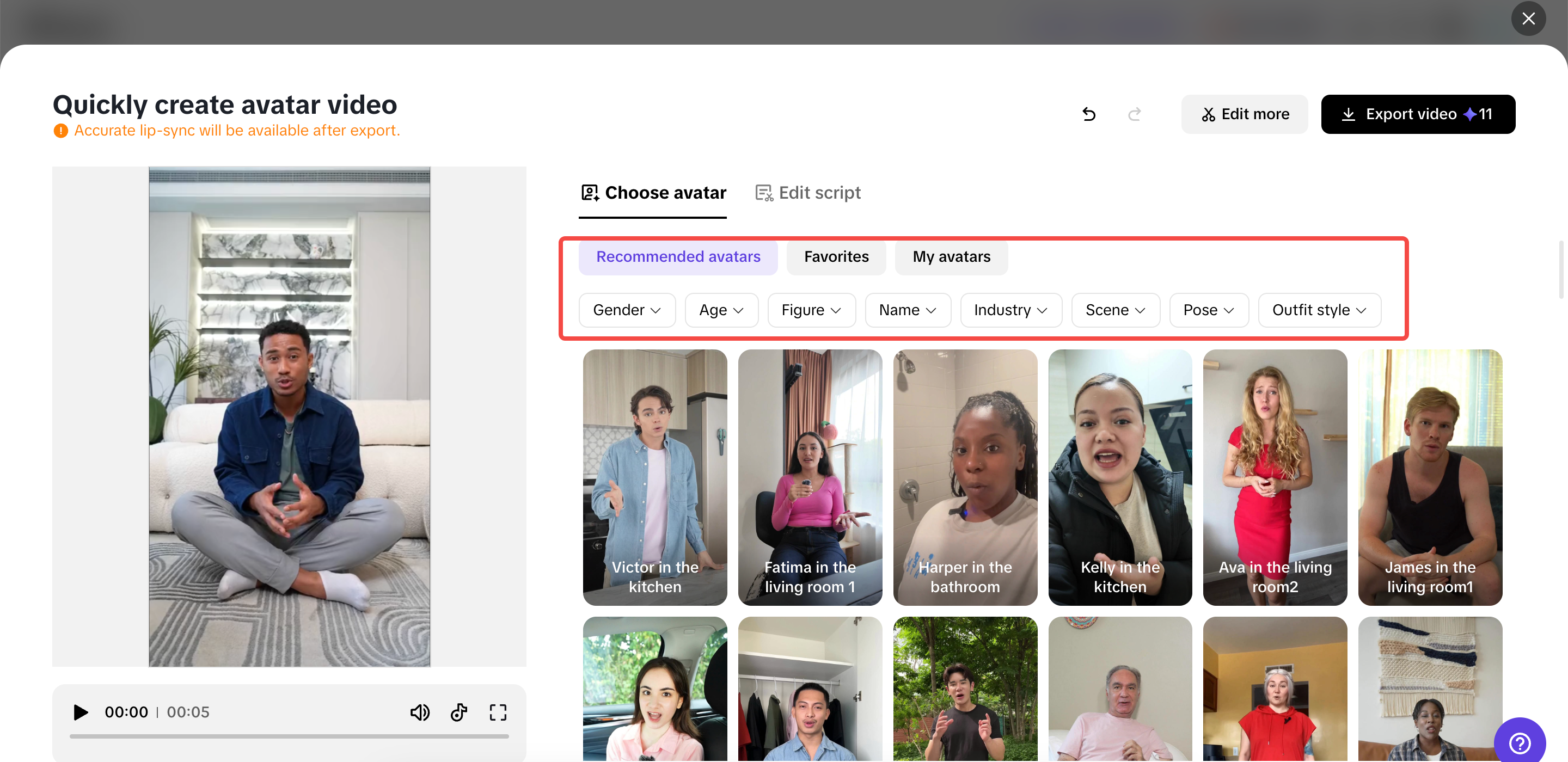The width and height of the screenshot is (1568, 762).
Task: Select the Favorites filter
Action: [836, 257]
